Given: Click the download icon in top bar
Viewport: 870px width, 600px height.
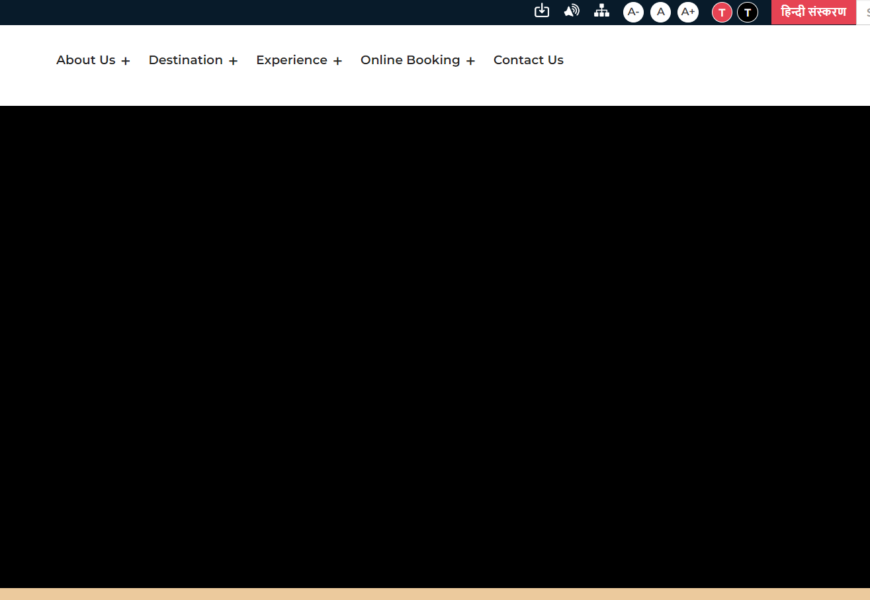Looking at the screenshot, I should [x=542, y=11].
